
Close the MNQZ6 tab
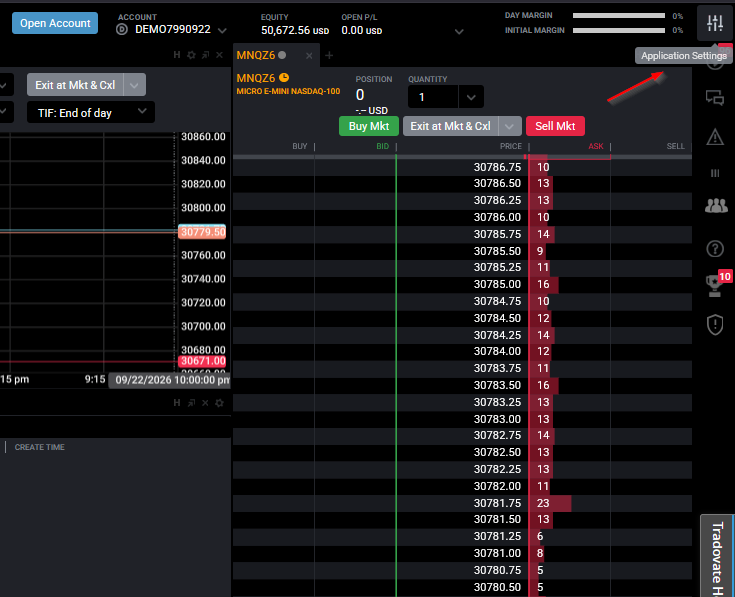click(x=309, y=56)
